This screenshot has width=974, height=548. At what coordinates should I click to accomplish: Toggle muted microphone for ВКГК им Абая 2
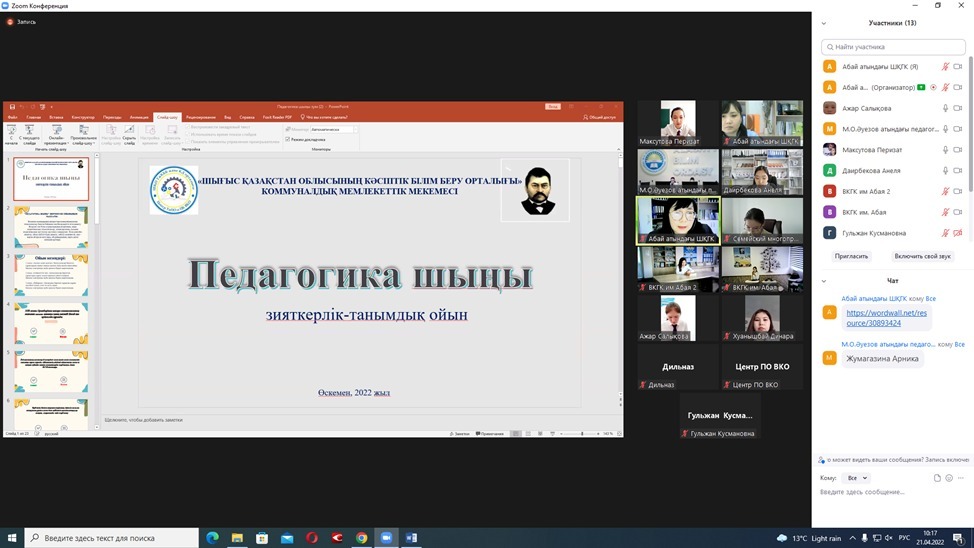coord(945,191)
